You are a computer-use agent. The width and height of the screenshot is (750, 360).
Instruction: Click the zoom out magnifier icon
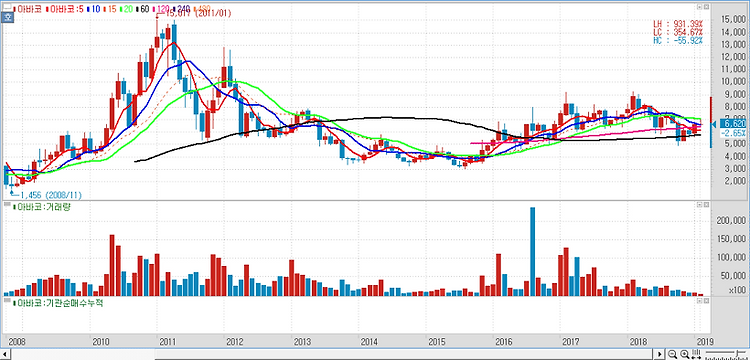[673, 354]
